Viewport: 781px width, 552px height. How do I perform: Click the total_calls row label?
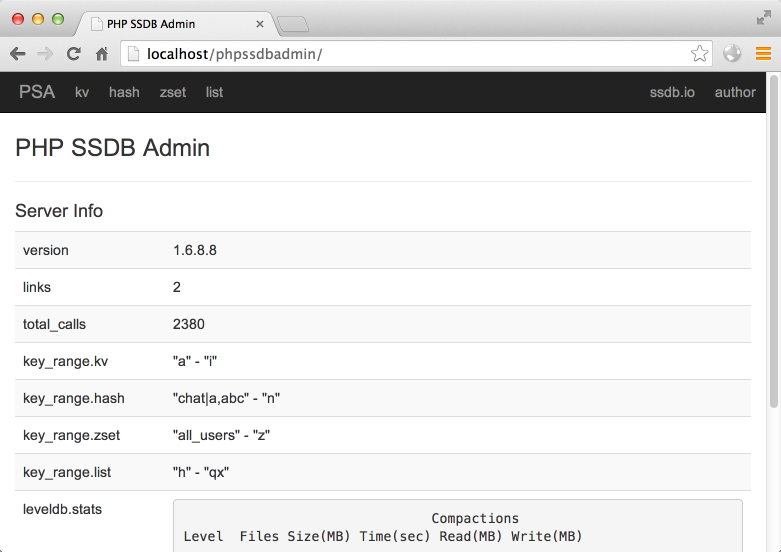[x=54, y=324]
